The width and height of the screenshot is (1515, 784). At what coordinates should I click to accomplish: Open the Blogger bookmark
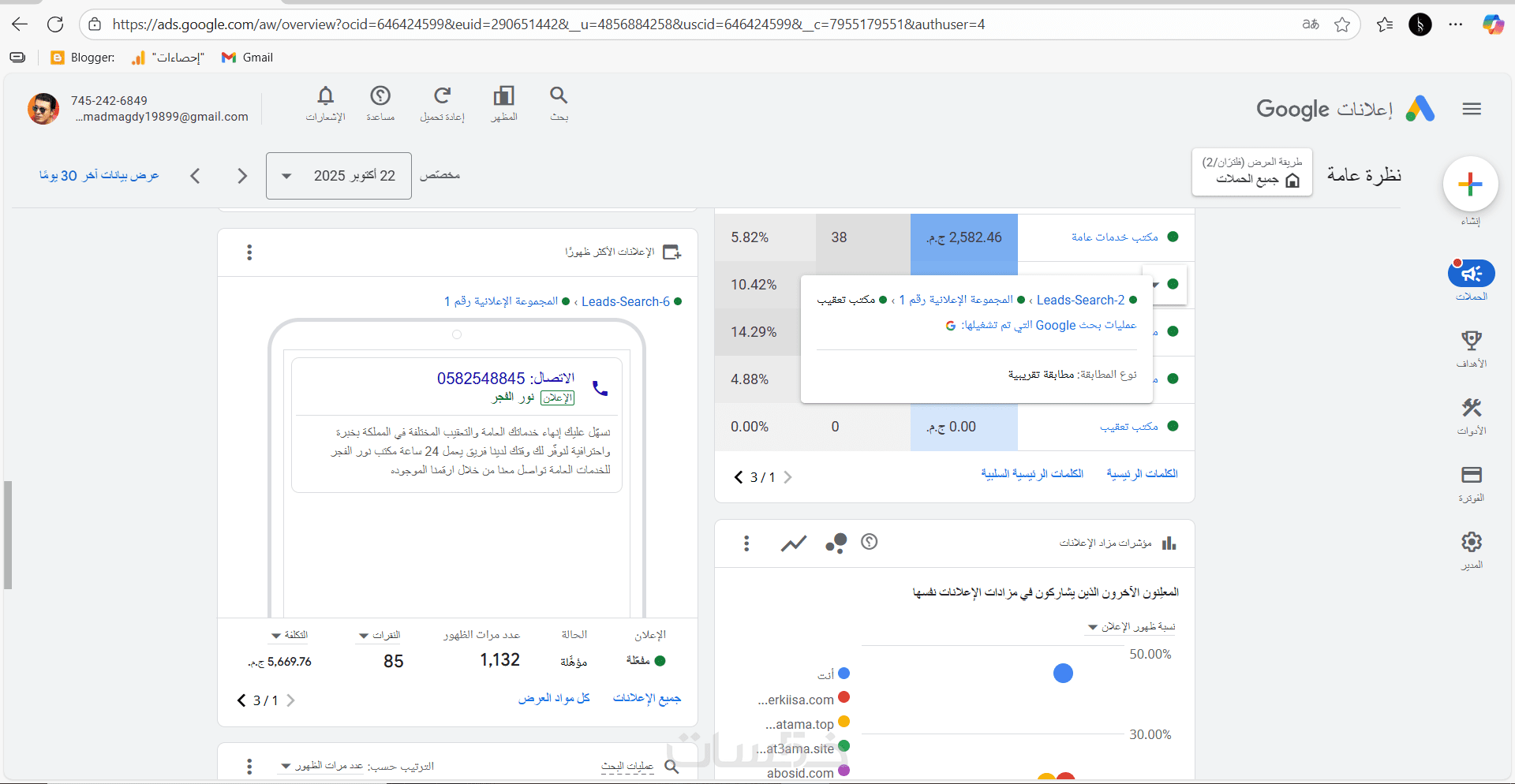tap(82, 58)
